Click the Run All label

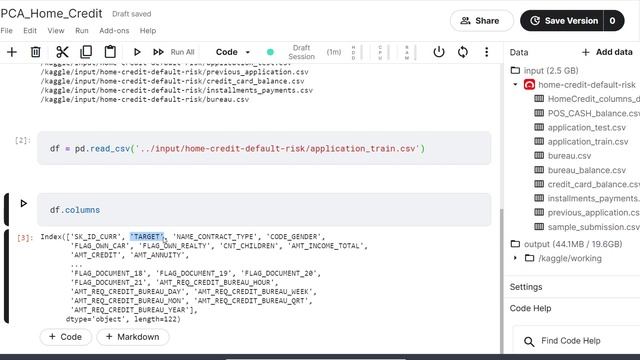click(182, 52)
